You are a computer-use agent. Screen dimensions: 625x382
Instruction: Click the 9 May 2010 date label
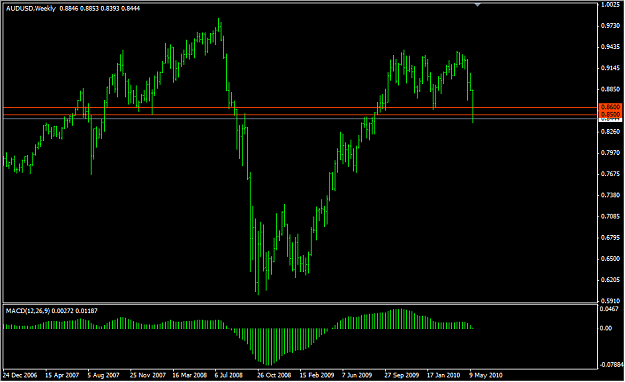tap(485, 375)
